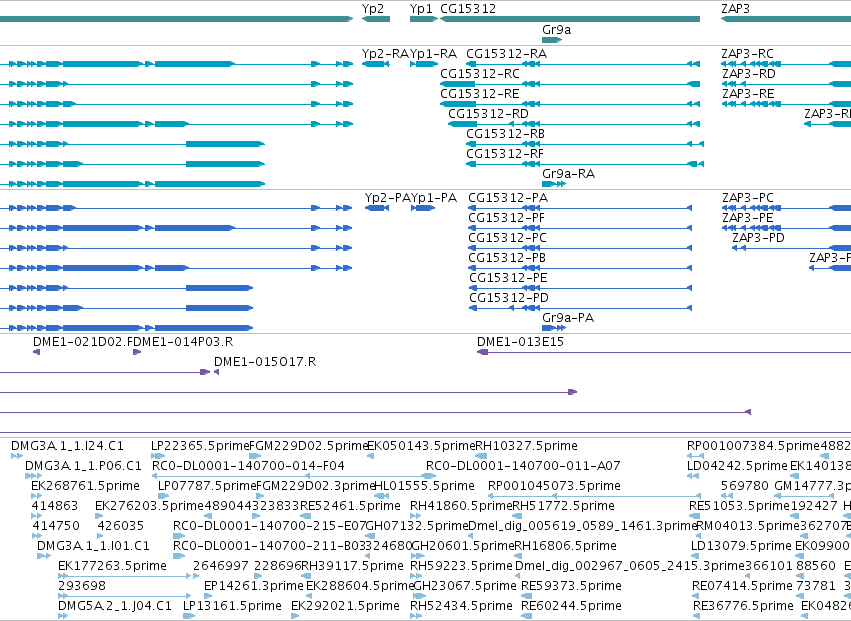Viewport: 851px width, 621px height.
Task: Select transcript CG15312-RE
Action: tap(480, 94)
